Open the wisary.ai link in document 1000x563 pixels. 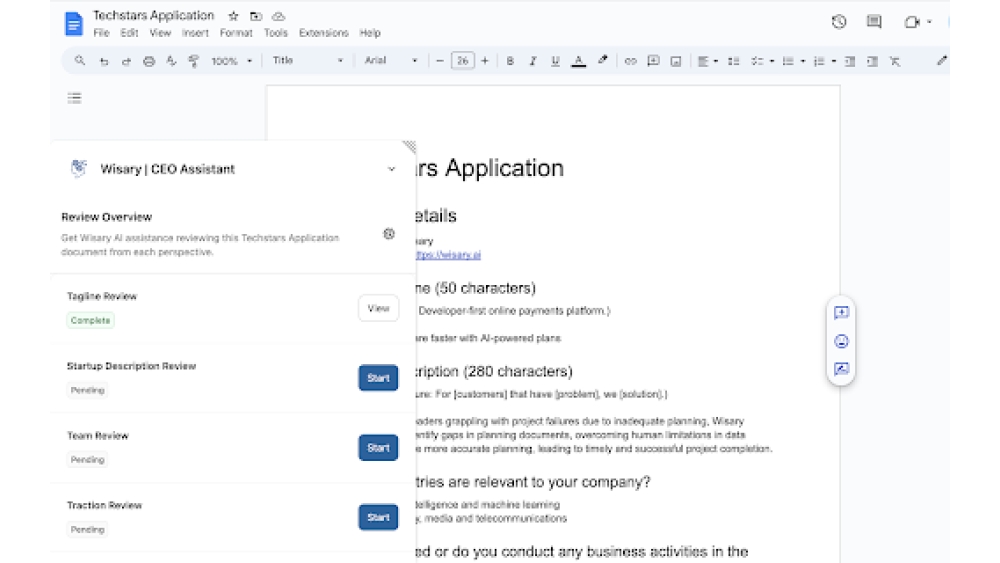click(448, 255)
